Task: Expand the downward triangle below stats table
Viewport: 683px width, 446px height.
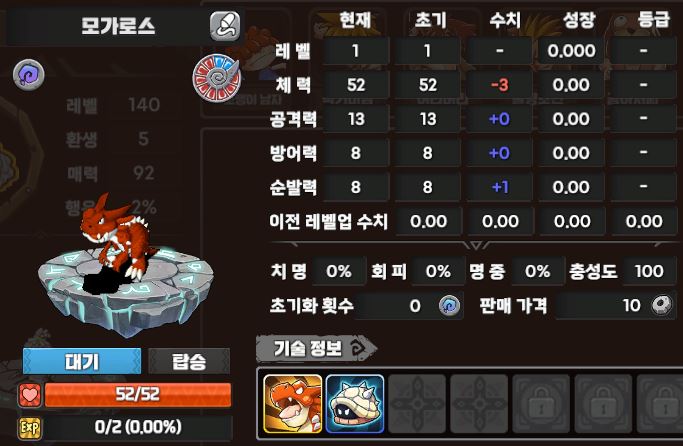Action: tap(476, 246)
